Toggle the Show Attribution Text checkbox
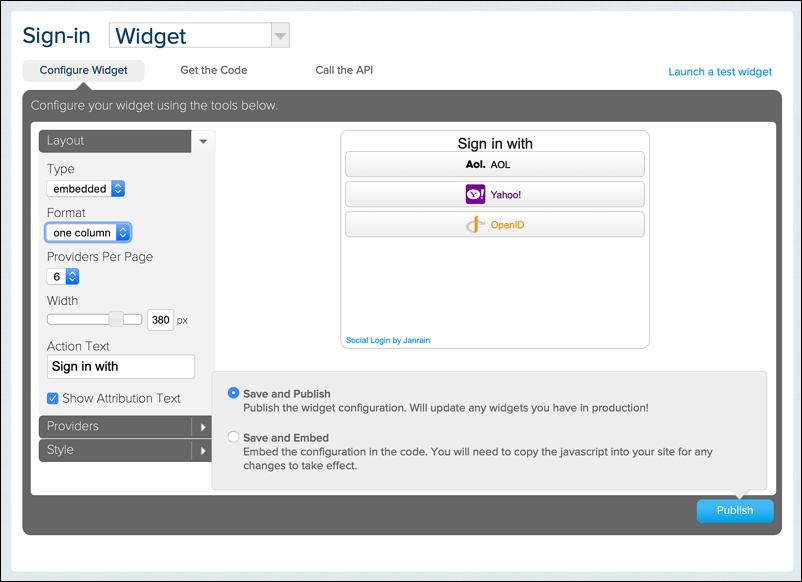Screen dimensions: 802x582 [53, 398]
